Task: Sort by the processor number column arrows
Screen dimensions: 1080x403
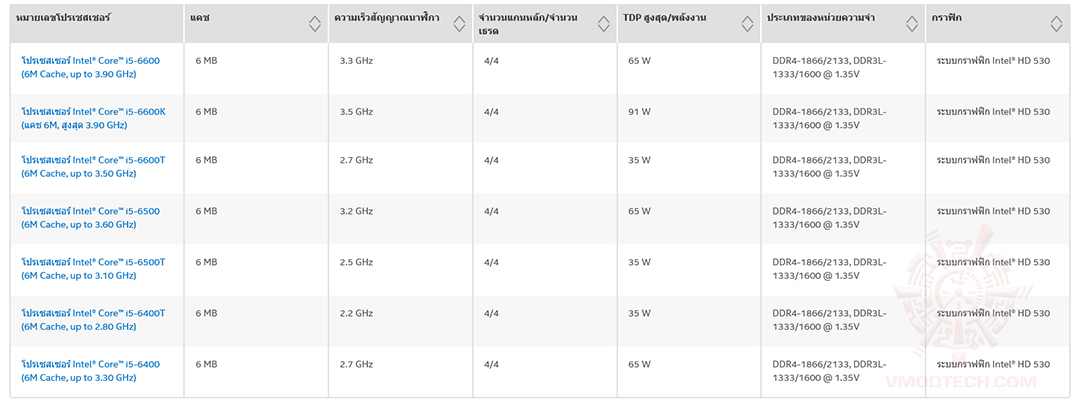Action: 171,23
